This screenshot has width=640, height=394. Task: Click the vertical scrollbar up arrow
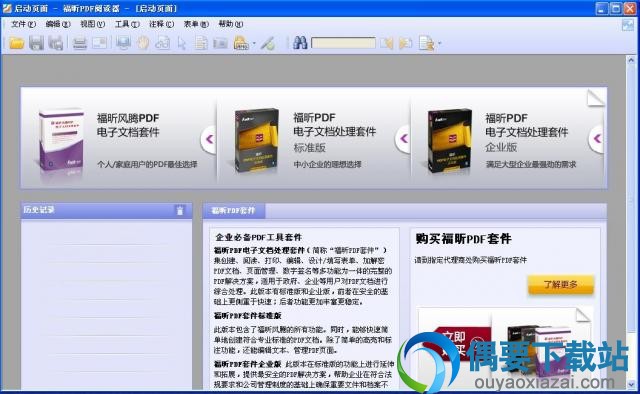631,60
